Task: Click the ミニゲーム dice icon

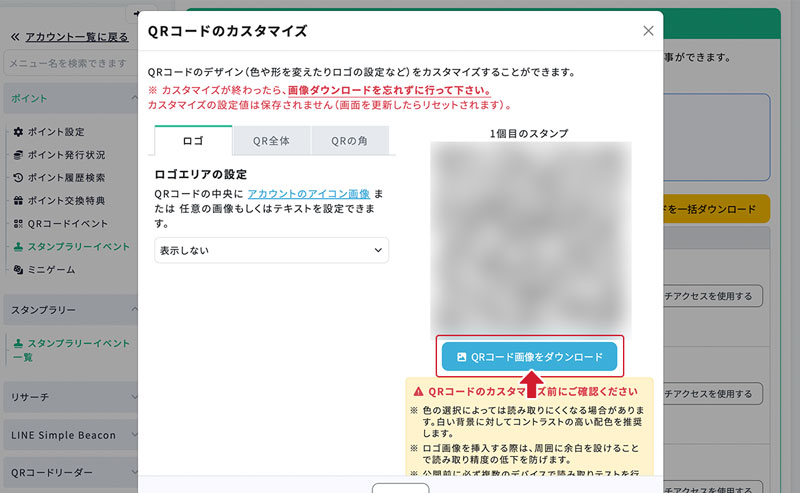Action: click(x=18, y=270)
